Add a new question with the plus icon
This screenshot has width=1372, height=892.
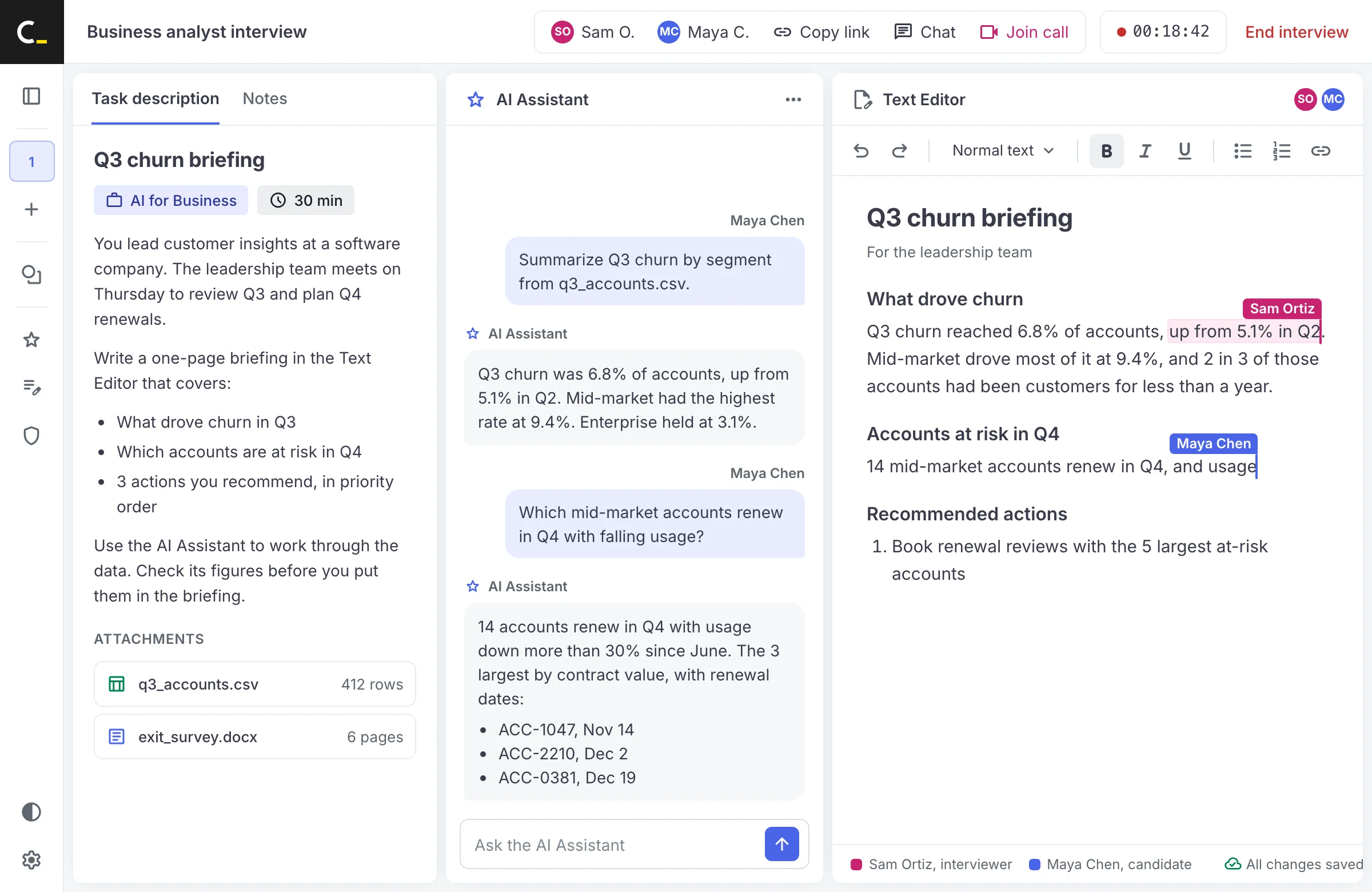click(x=31, y=209)
